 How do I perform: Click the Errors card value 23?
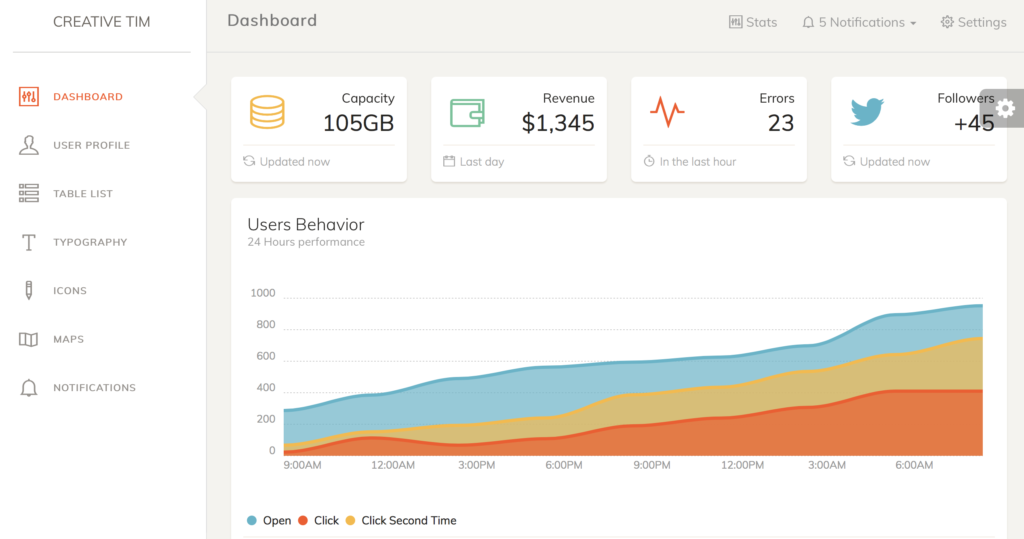coord(780,123)
